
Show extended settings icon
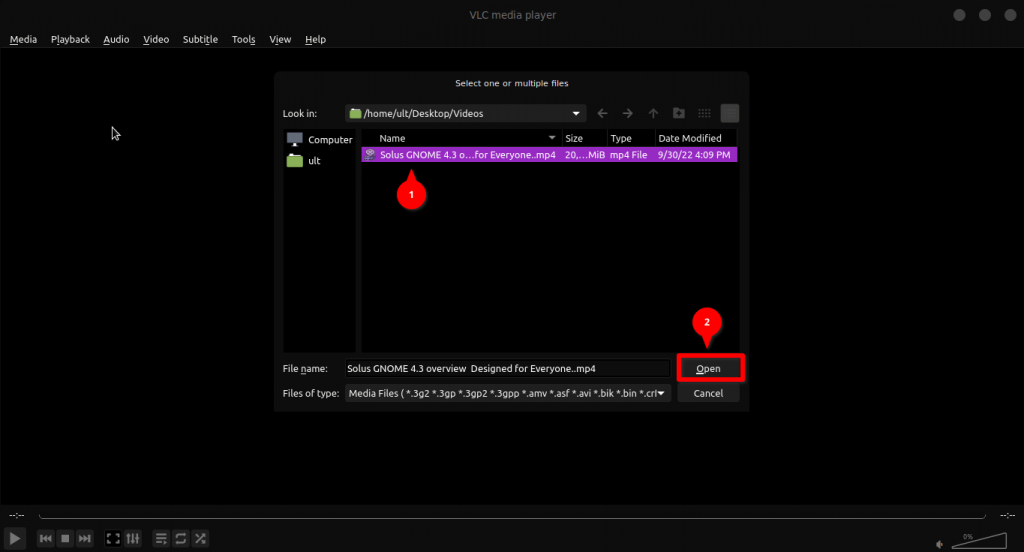coord(133,538)
